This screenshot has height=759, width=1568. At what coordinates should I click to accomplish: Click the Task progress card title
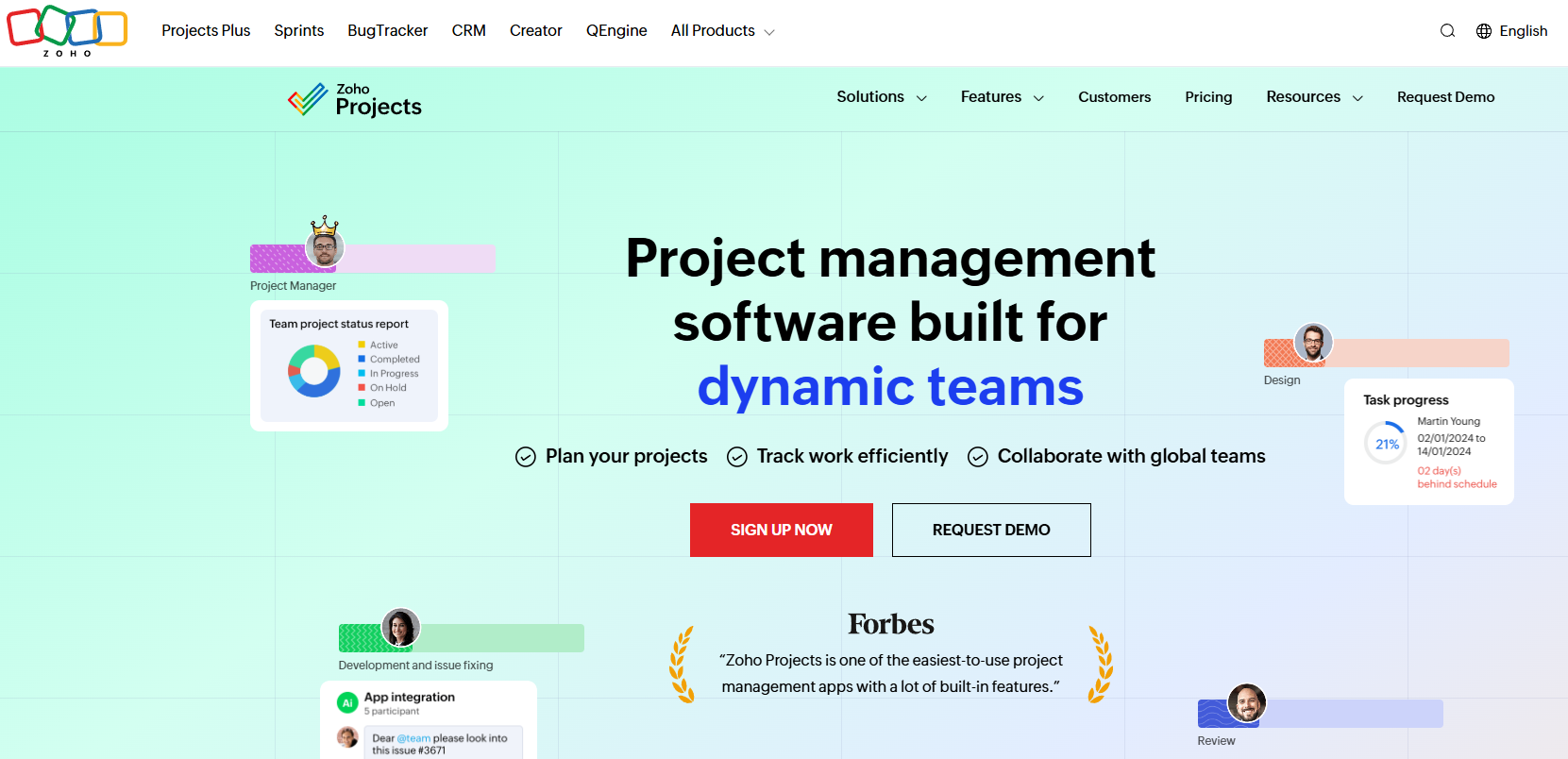(1406, 400)
